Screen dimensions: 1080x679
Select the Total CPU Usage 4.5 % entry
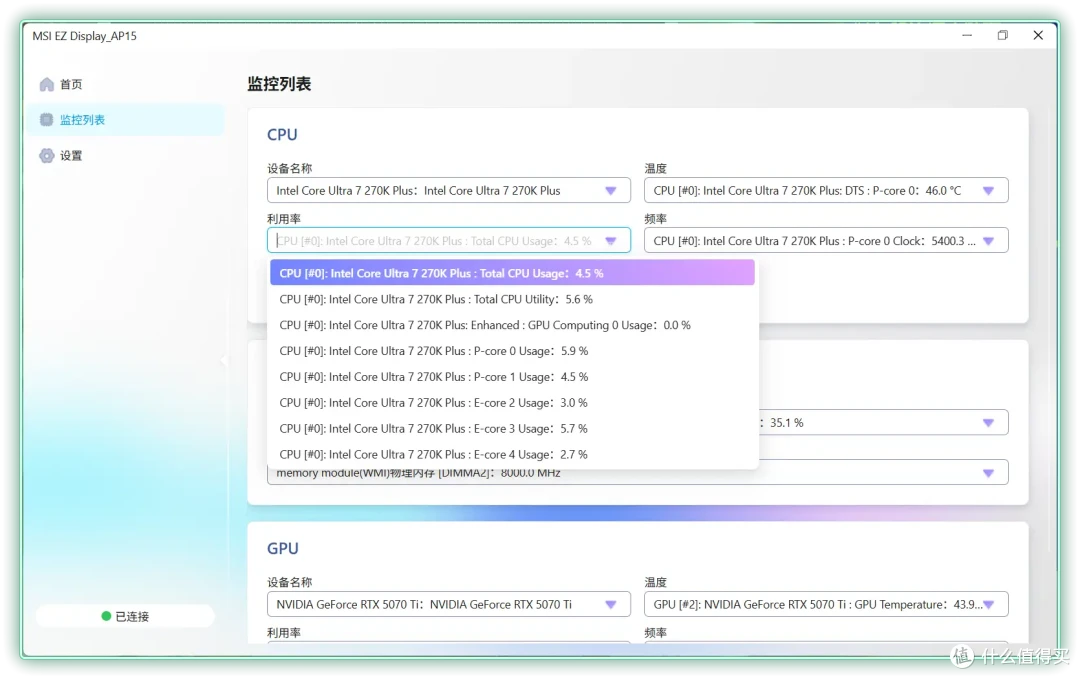point(512,273)
